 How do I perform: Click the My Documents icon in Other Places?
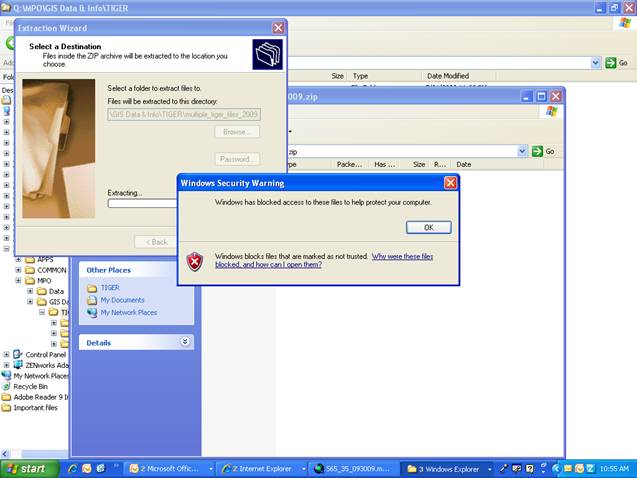[92, 300]
